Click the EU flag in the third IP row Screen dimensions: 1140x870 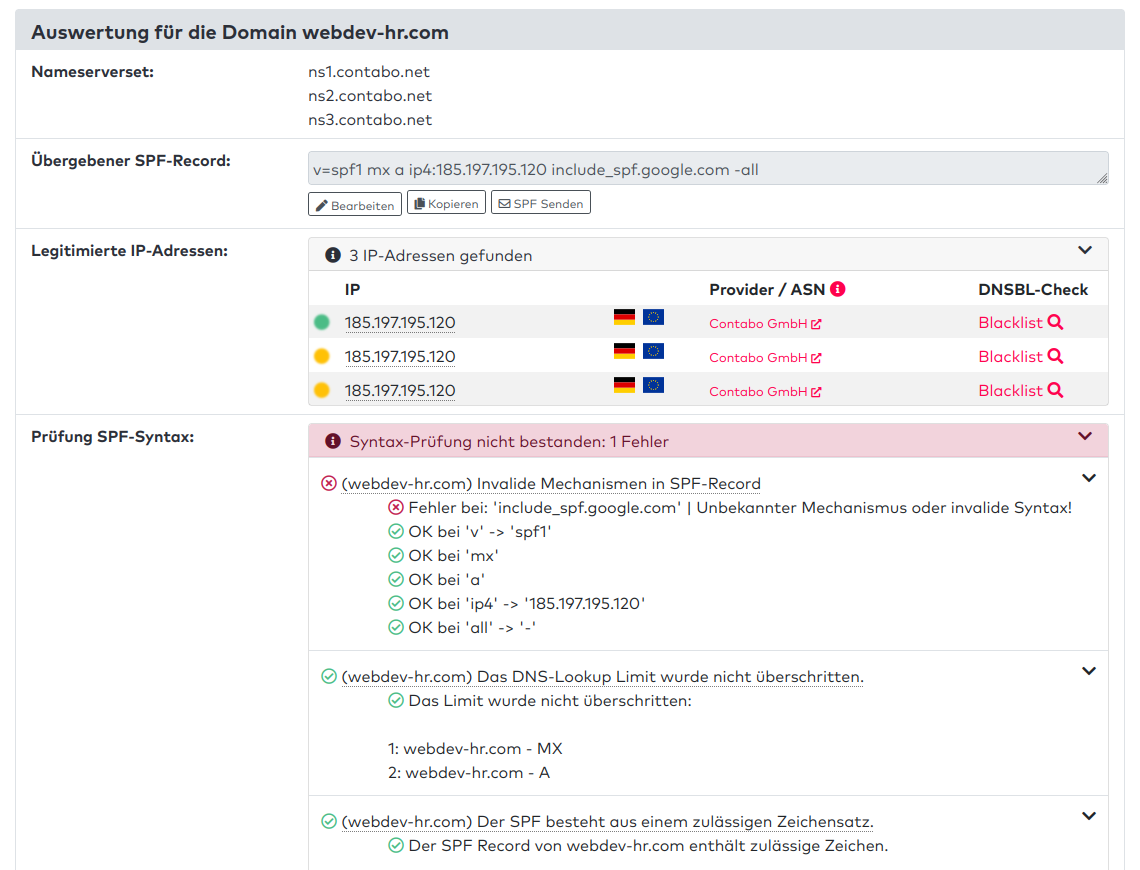(x=653, y=385)
